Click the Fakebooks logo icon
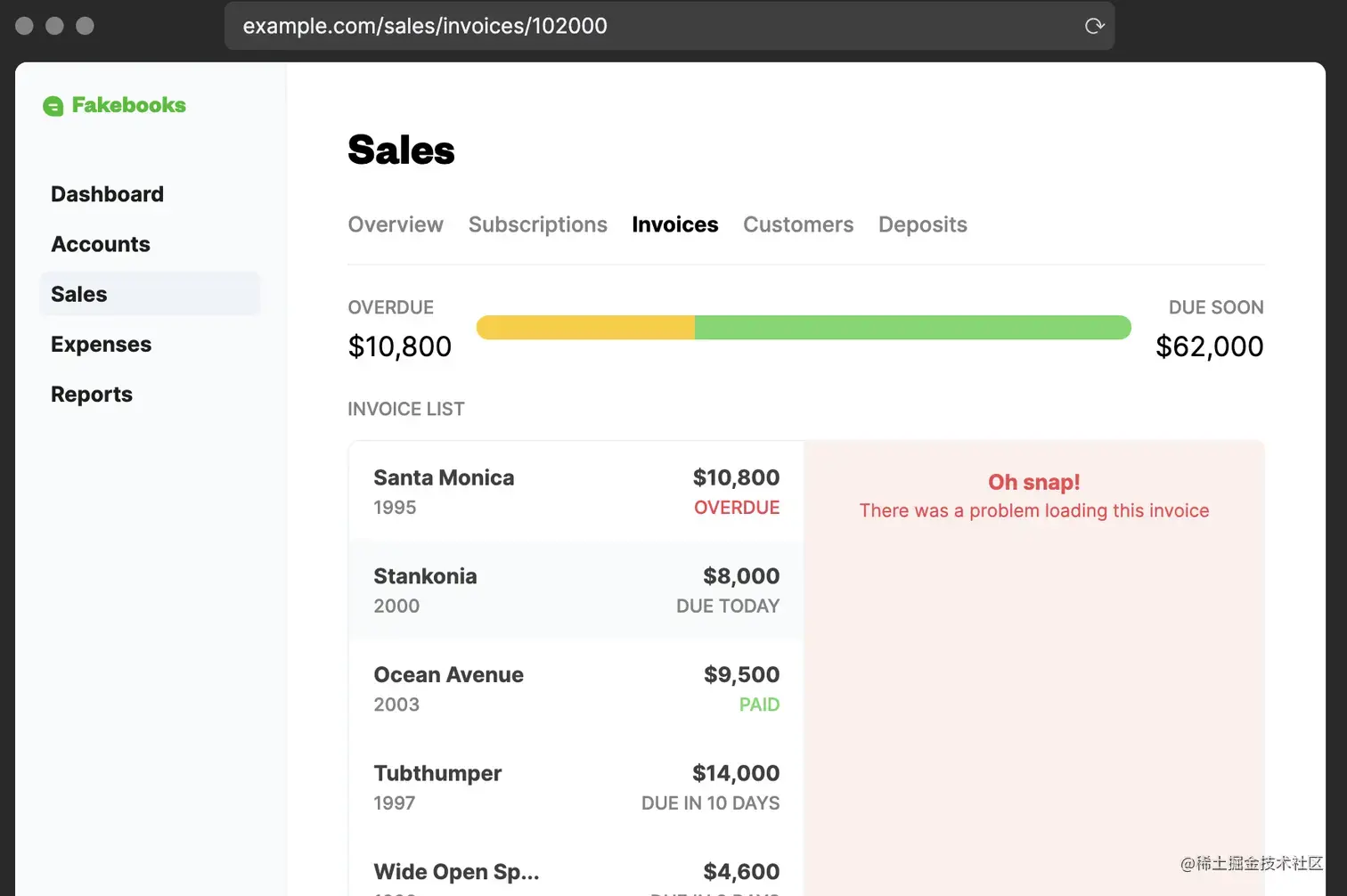Image resolution: width=1347 pixels, height=896 pixels. pyautogui.click(x=53, y=106)
